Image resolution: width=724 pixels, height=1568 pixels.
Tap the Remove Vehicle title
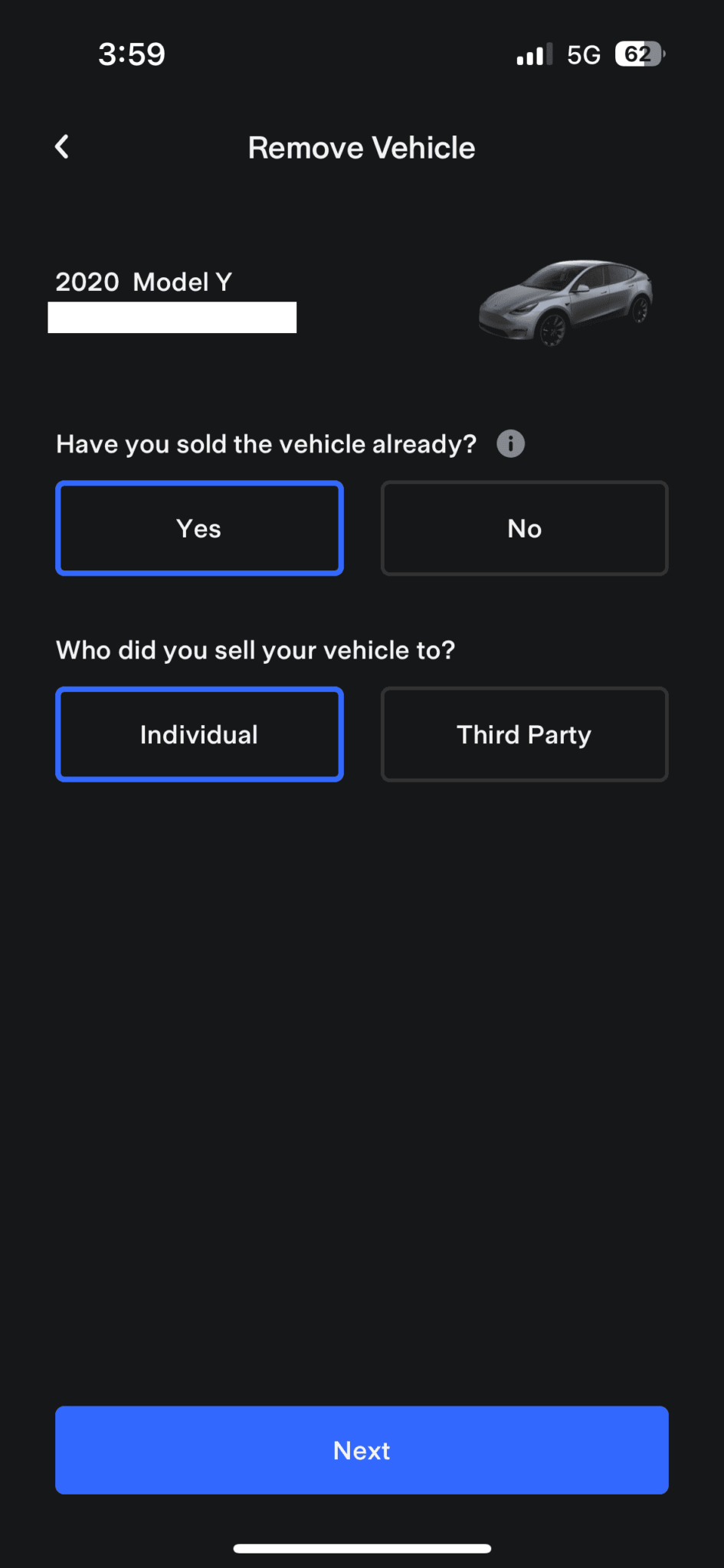tap(361, 147)
